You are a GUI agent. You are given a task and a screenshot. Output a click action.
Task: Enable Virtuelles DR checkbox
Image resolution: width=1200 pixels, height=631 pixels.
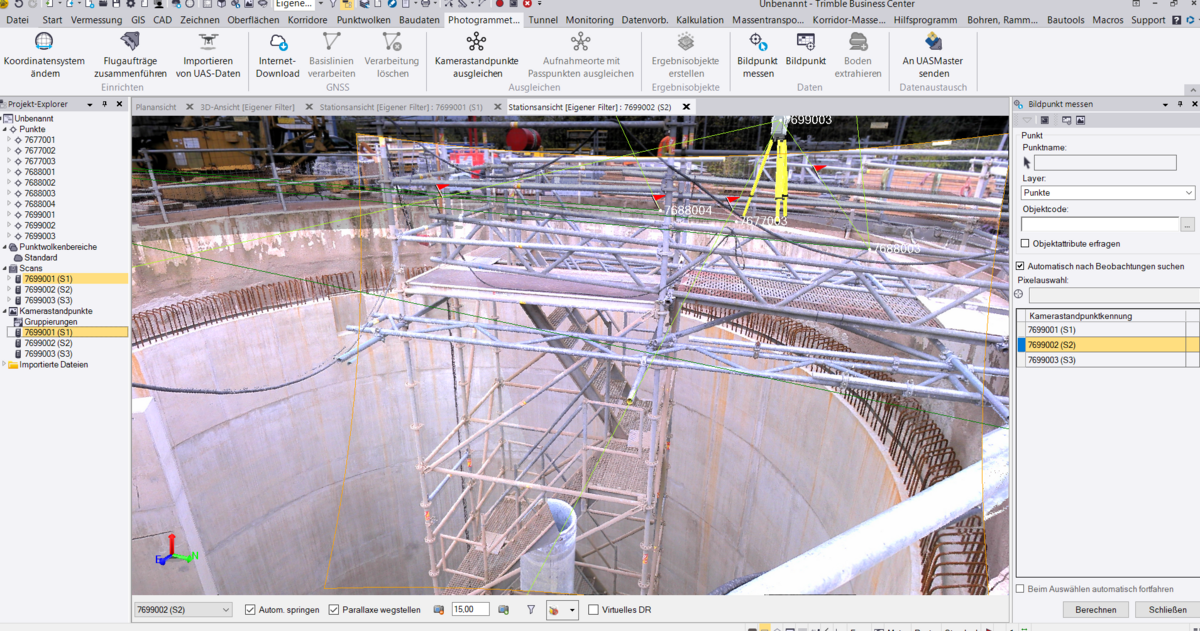[594, 610]
